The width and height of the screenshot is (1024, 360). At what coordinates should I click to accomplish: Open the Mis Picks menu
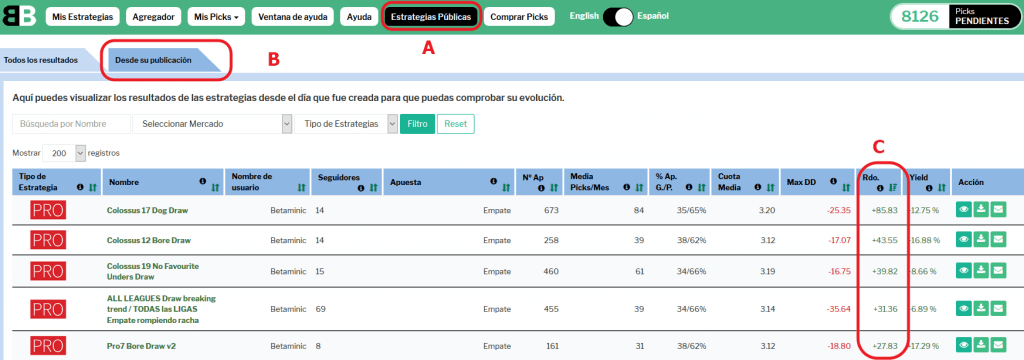(x=216, y=16)
